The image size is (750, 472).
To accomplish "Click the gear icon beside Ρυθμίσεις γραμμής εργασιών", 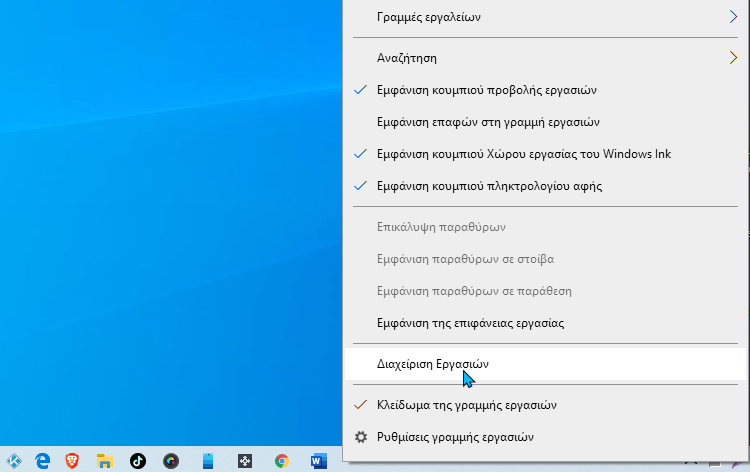I will pos(361,437).
